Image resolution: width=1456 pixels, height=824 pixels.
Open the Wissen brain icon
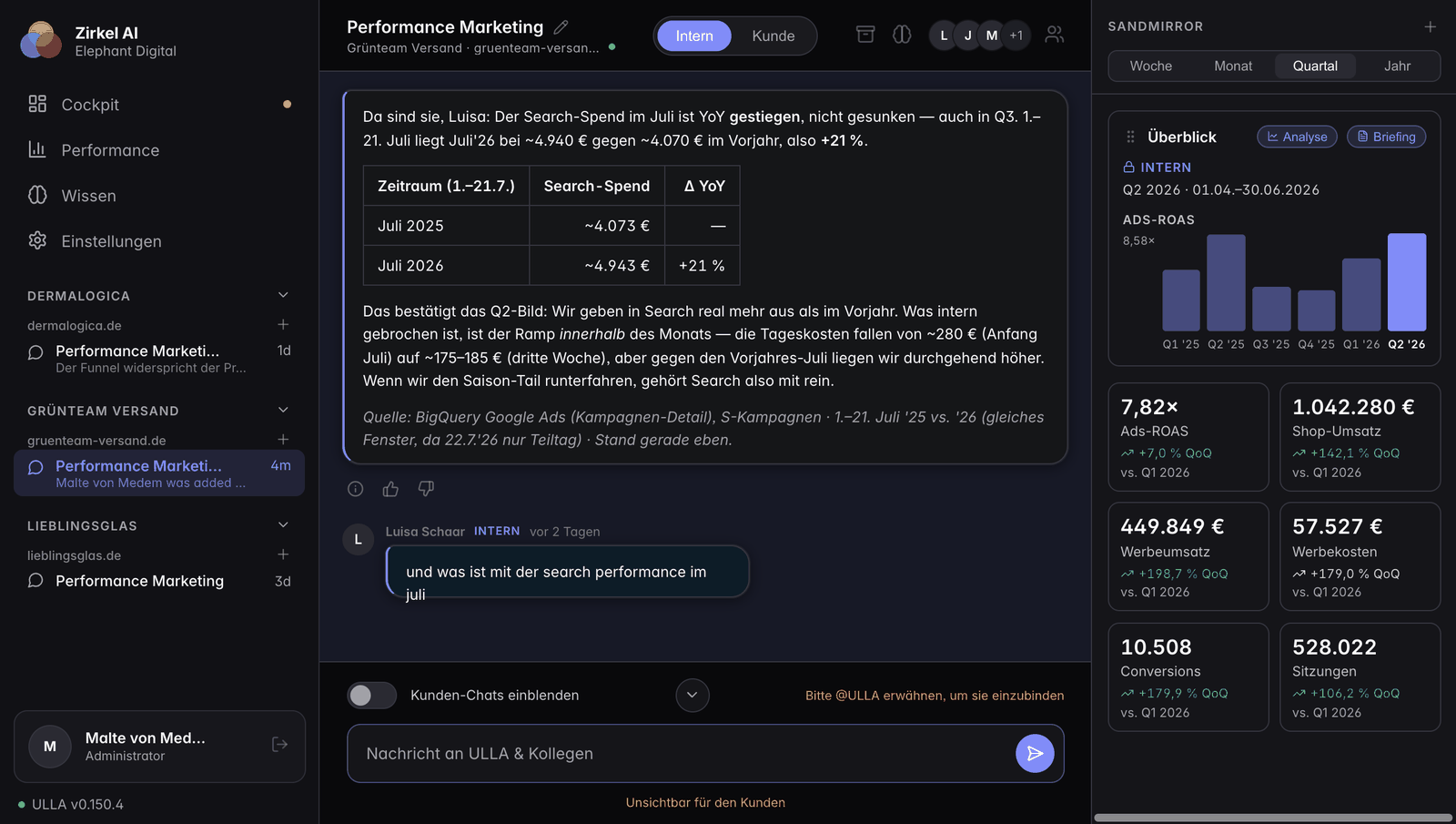pyautogui.click(x=37, y=195)
